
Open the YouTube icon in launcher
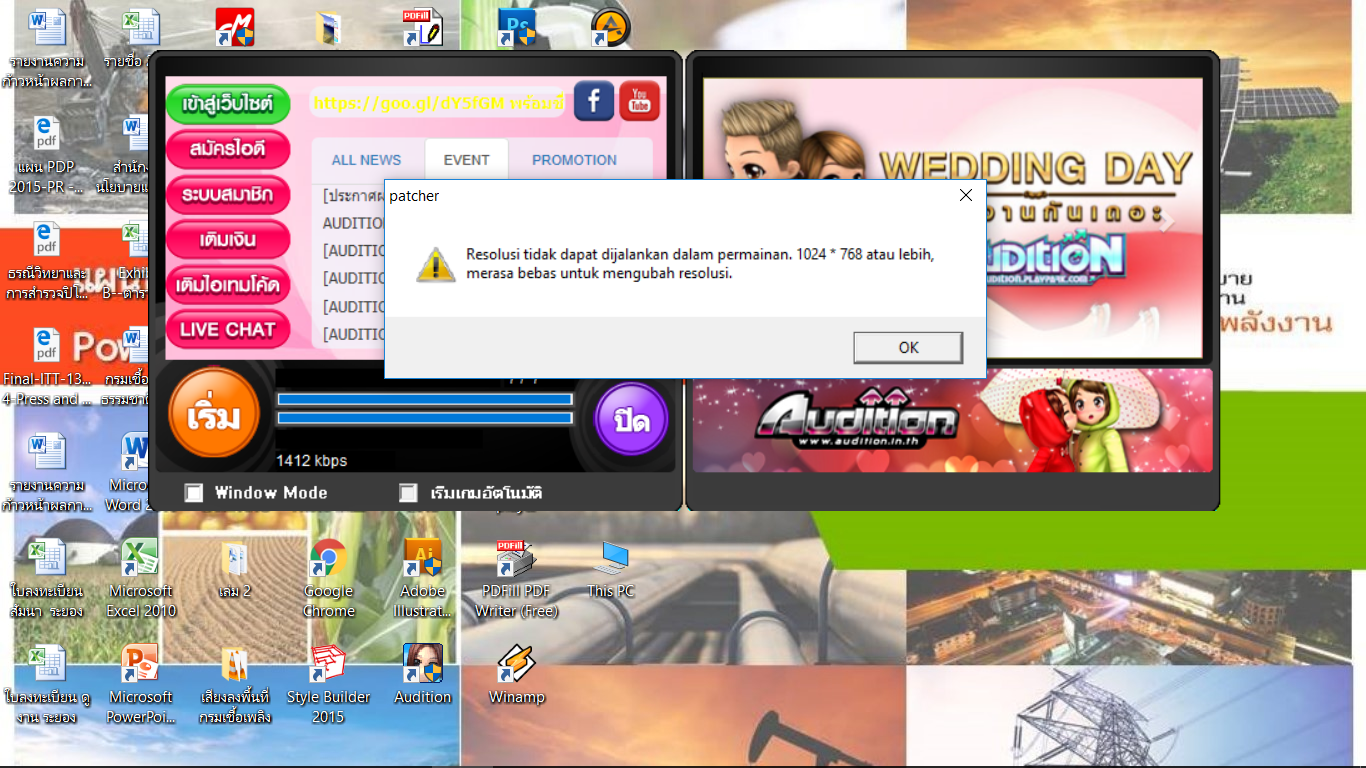(x=640, y=100)
